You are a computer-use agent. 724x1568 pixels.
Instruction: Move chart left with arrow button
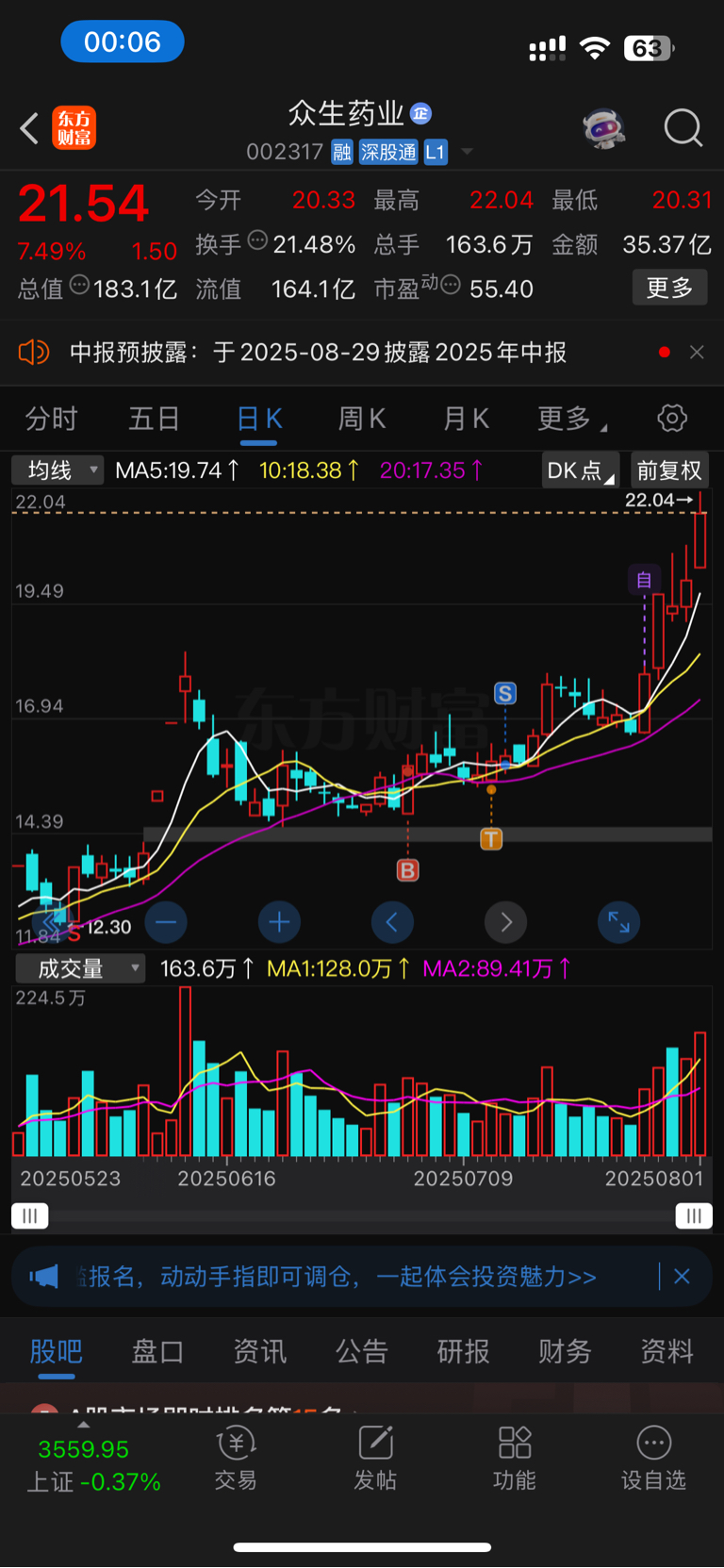coord(392,922)
